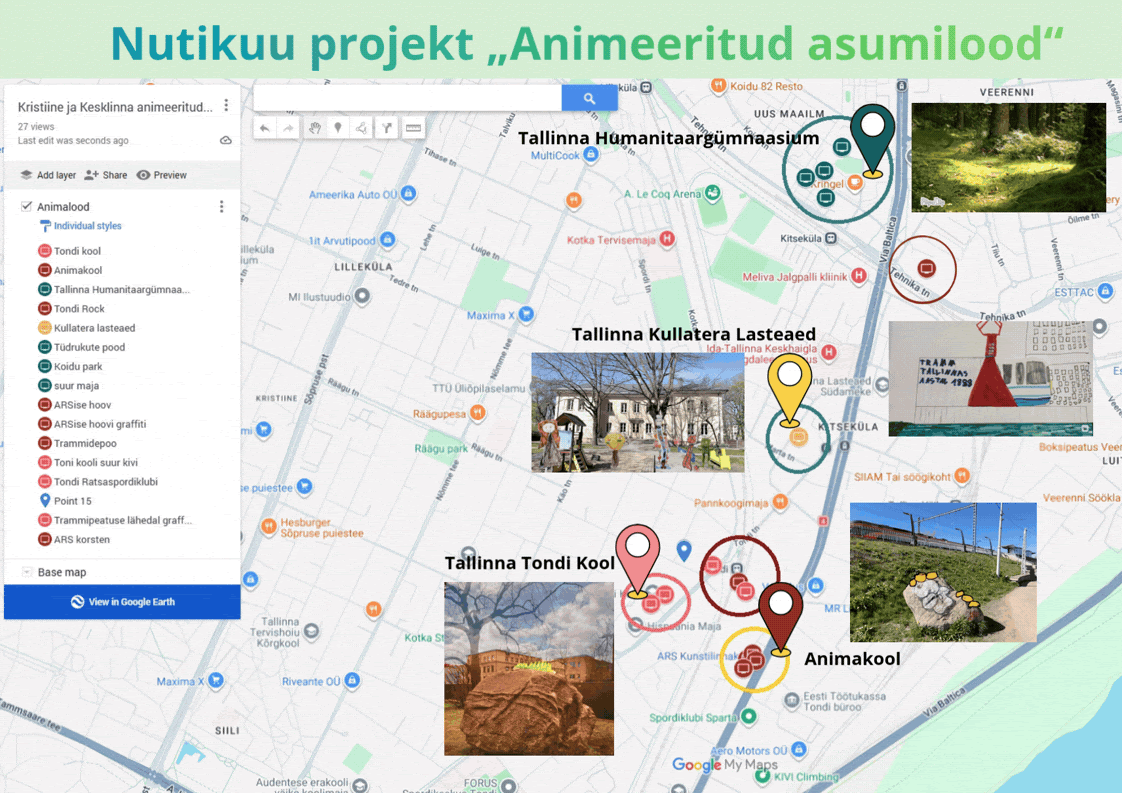Click the MultiCook marker icon
1122x793 pixels.
click(x=590, y=154)
